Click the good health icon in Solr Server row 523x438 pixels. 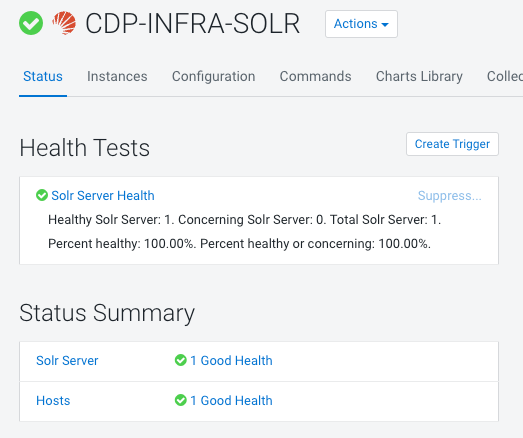180,360
